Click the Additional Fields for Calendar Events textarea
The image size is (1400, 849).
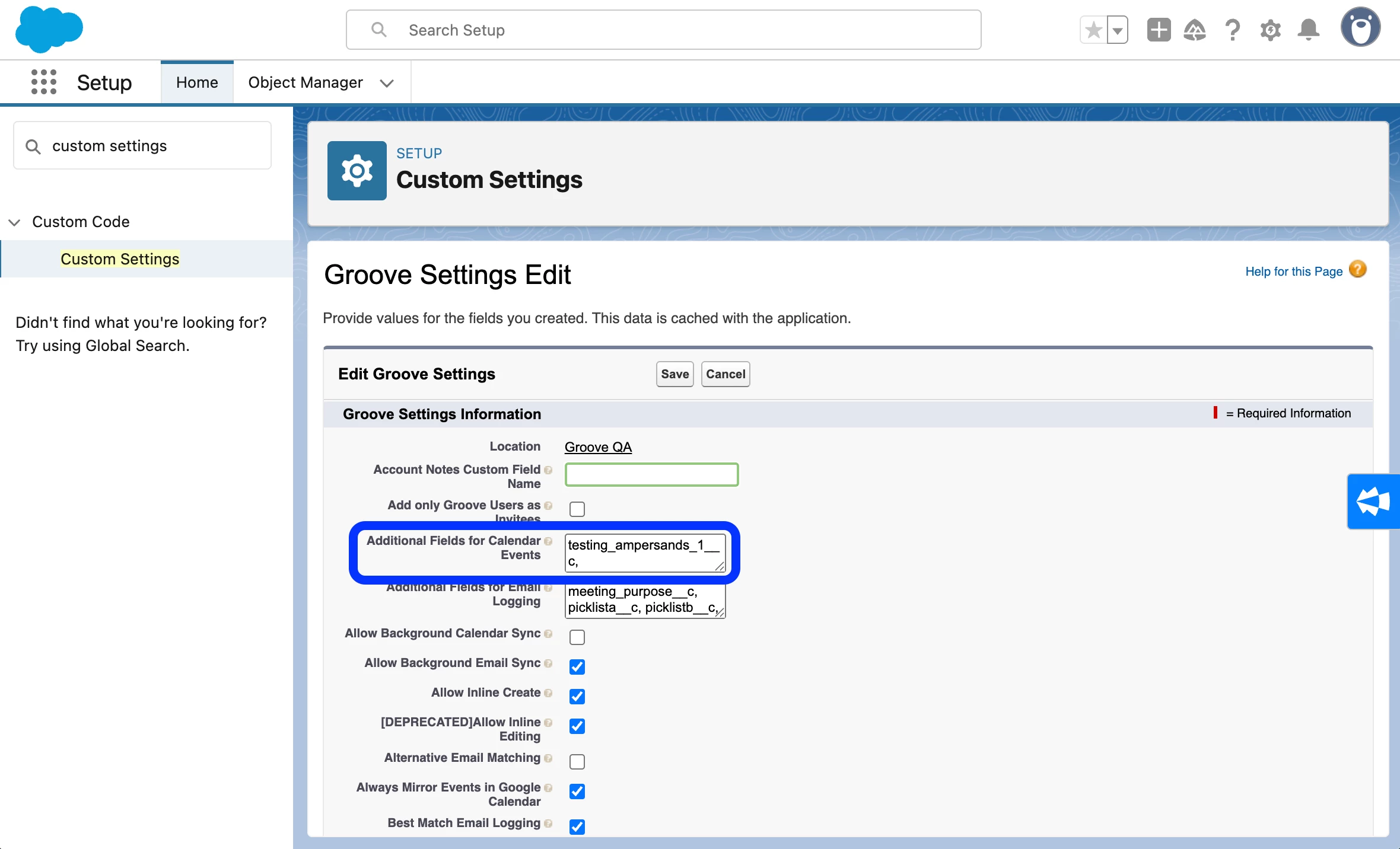645,553
